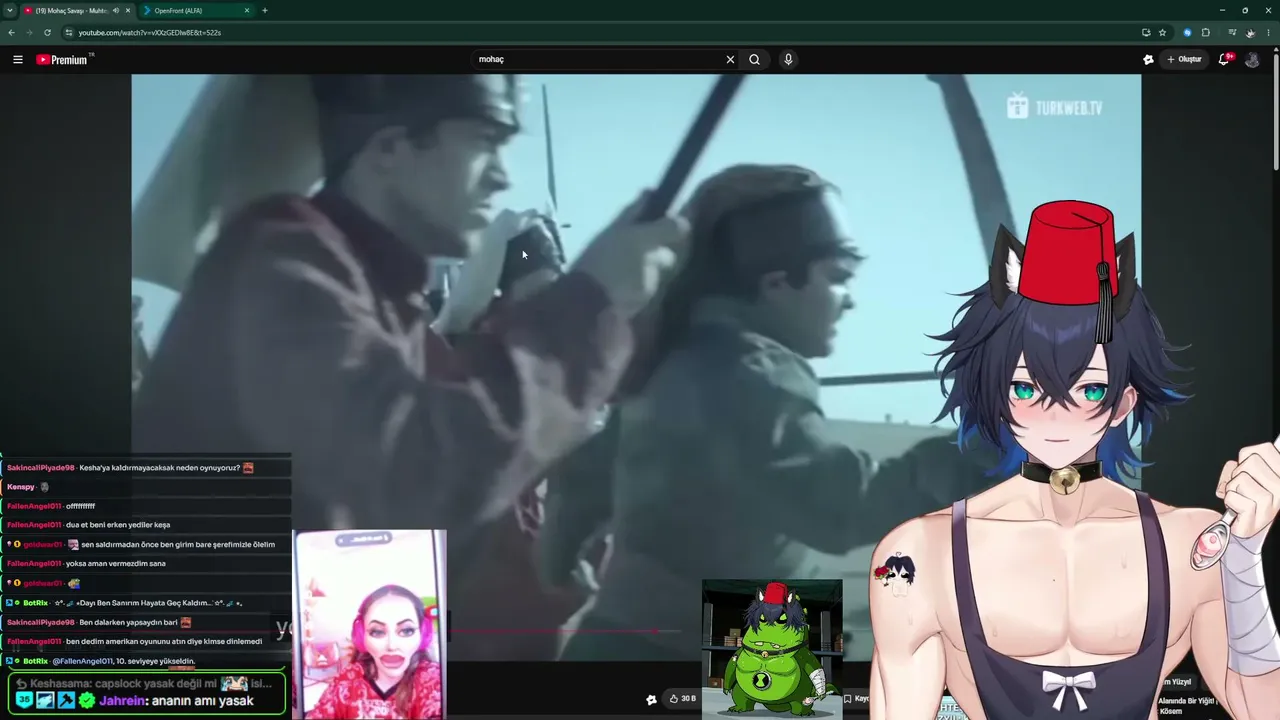Image resolution: width=1280 pixels, height=720 pixels.
Task: Open the Chrome three-dot menu
Action: 1268,33
